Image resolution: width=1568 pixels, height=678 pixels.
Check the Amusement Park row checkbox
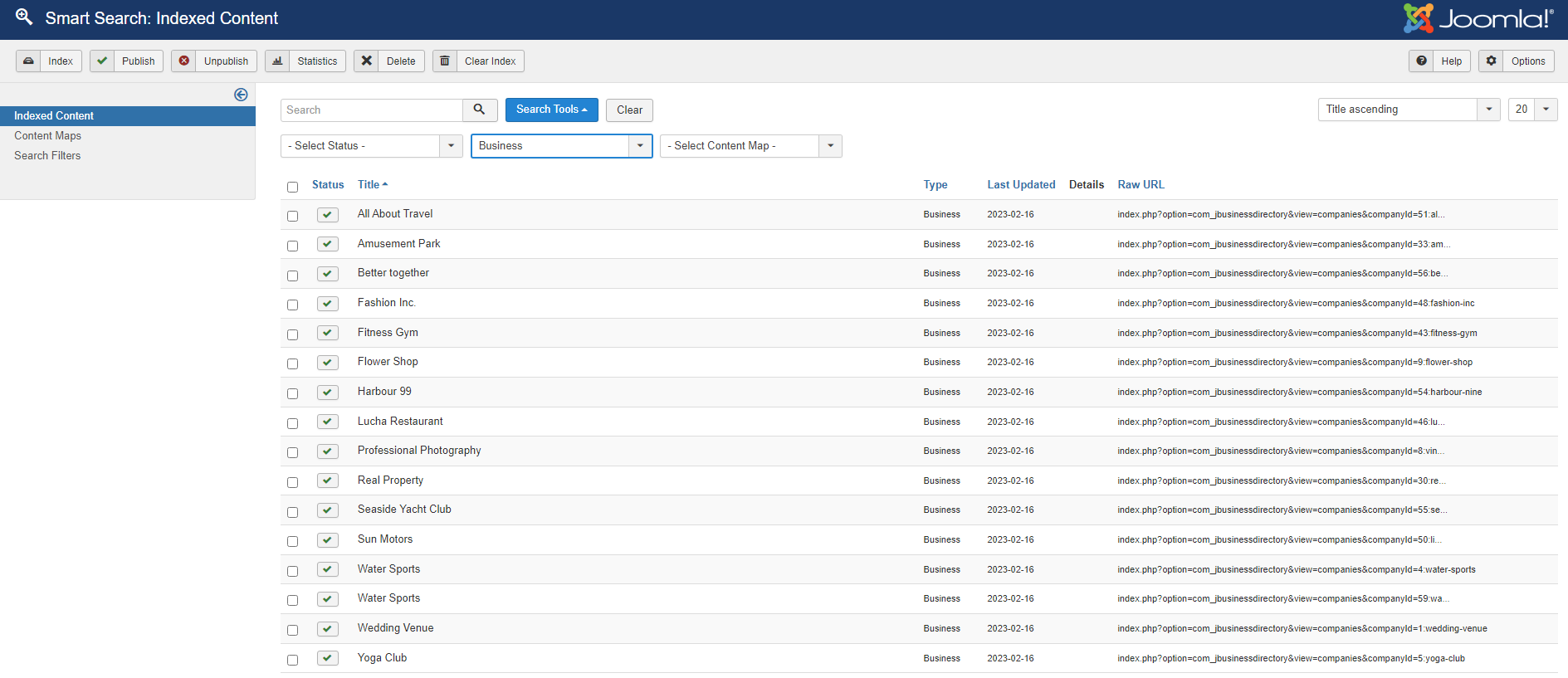292,246
